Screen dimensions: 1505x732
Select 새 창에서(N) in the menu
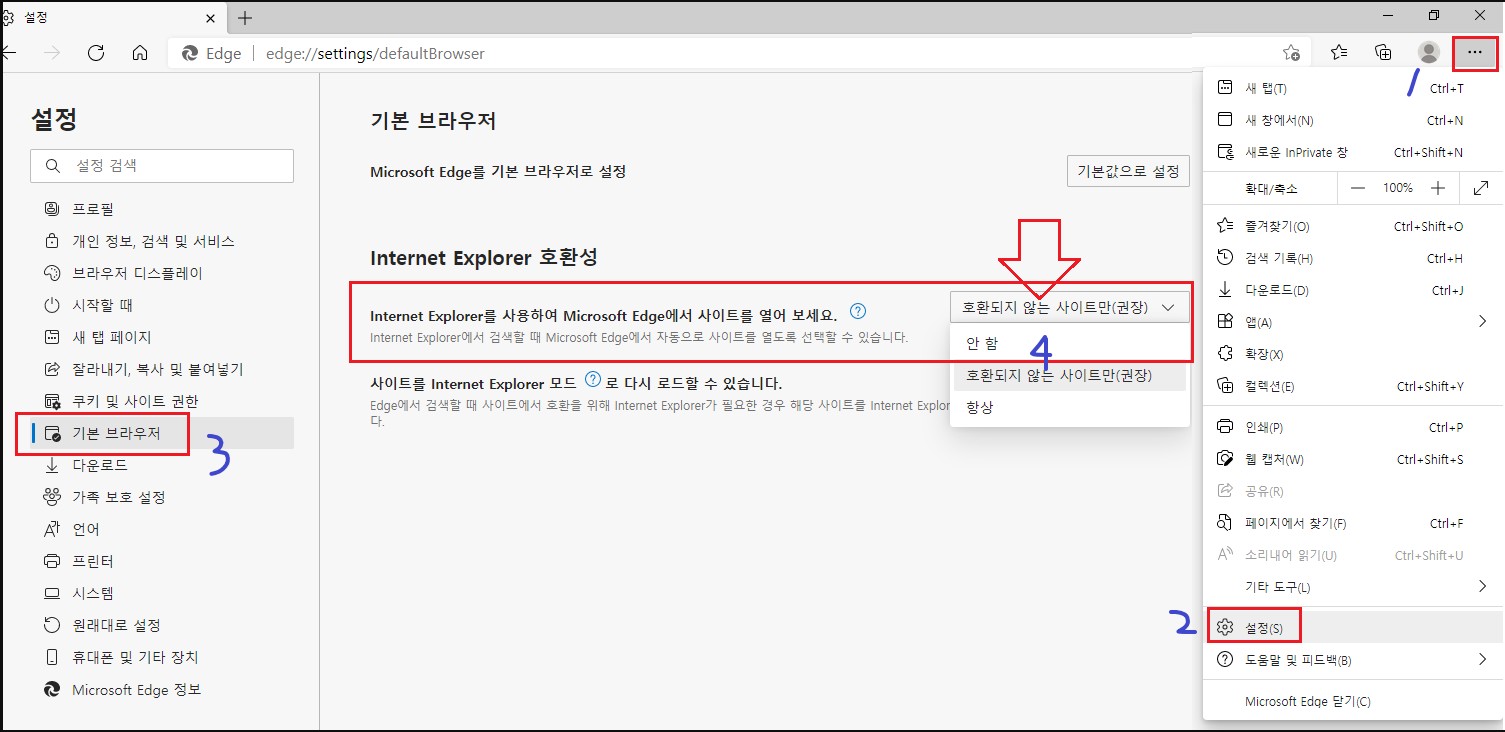pos(1353,120)
